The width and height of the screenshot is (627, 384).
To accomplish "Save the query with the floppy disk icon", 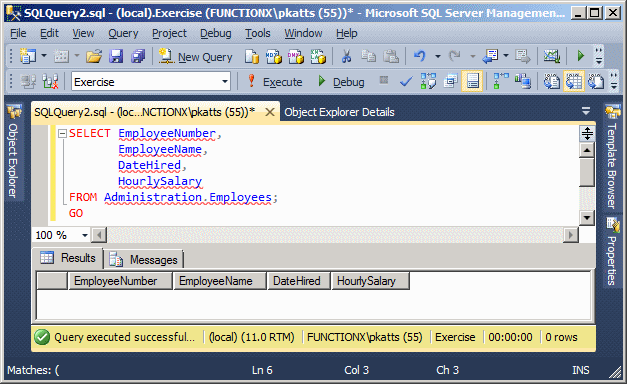I will pyautogui.click(x=116, y=56).
